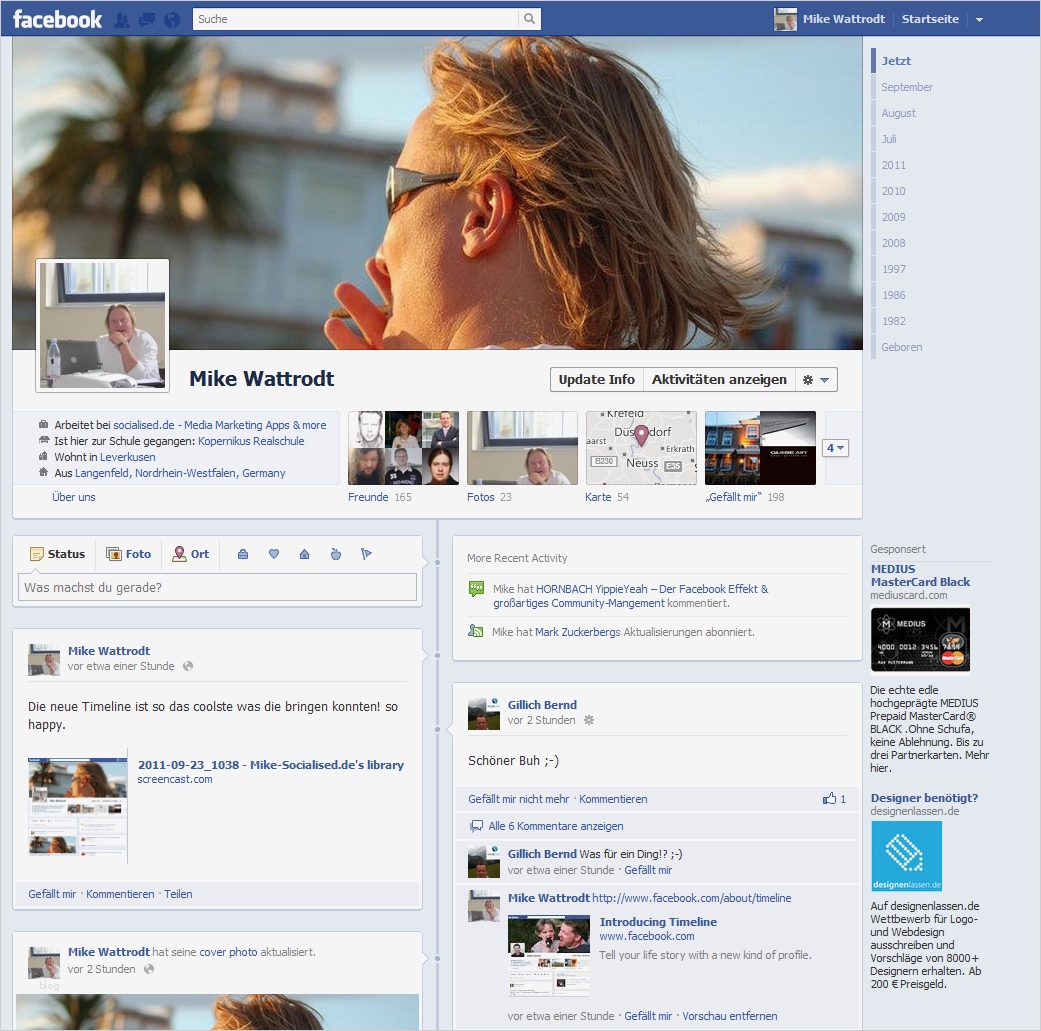Image resolution: width=1041 pixels, height=1031 pixels.
Task: Open the Karte map thumbnail
Action: pyautogui.click(x=641, y=448)
